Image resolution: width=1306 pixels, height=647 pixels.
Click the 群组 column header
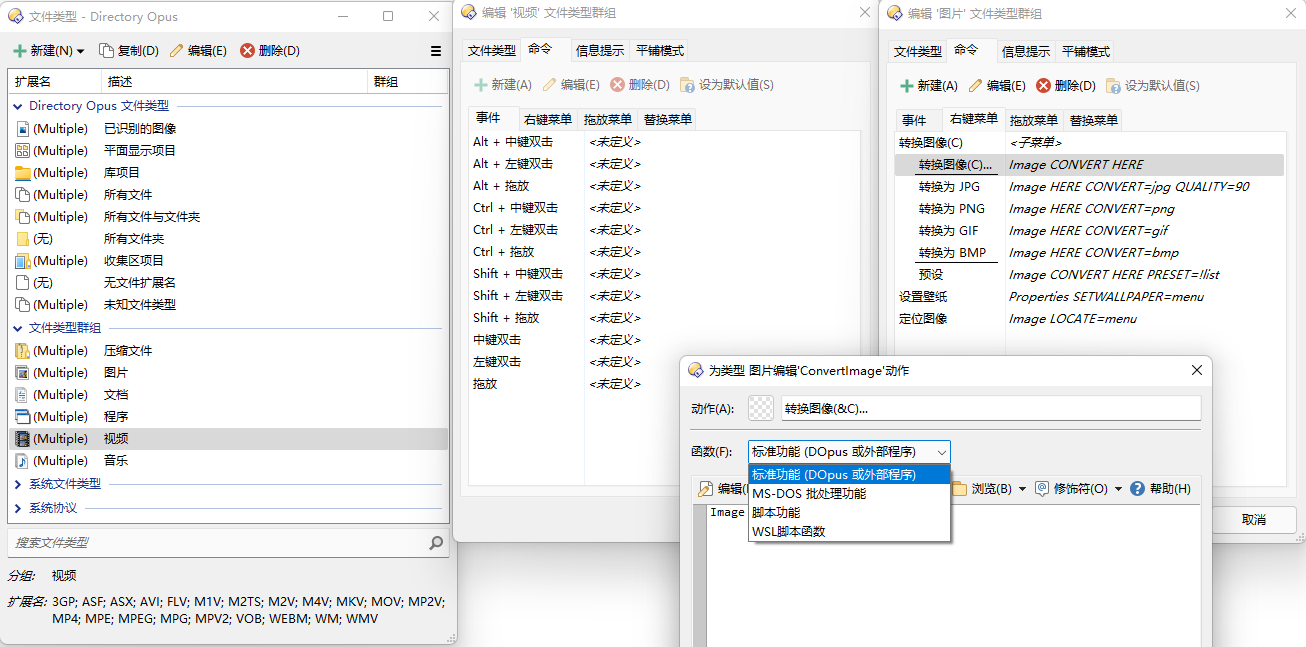tap(408, 82)
